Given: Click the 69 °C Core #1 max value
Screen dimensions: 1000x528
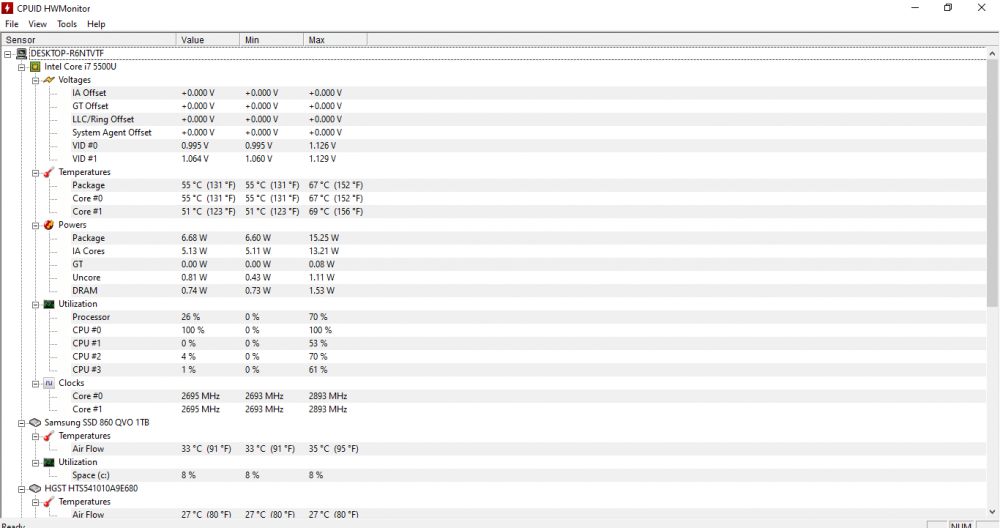Looking at the screenshot, I should click(336, 212).
